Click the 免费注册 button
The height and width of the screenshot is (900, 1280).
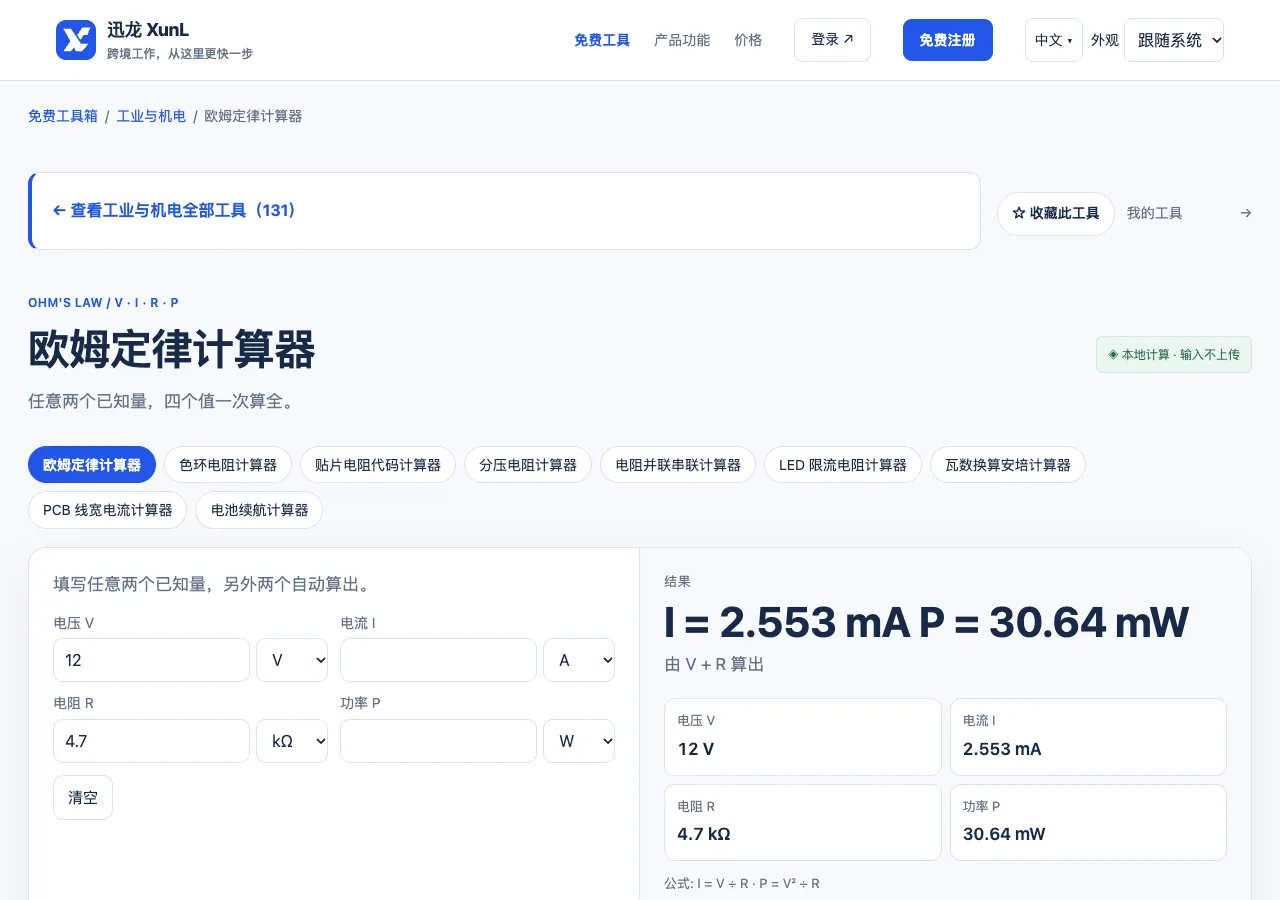pyautogui.click(x=948, y=40)
